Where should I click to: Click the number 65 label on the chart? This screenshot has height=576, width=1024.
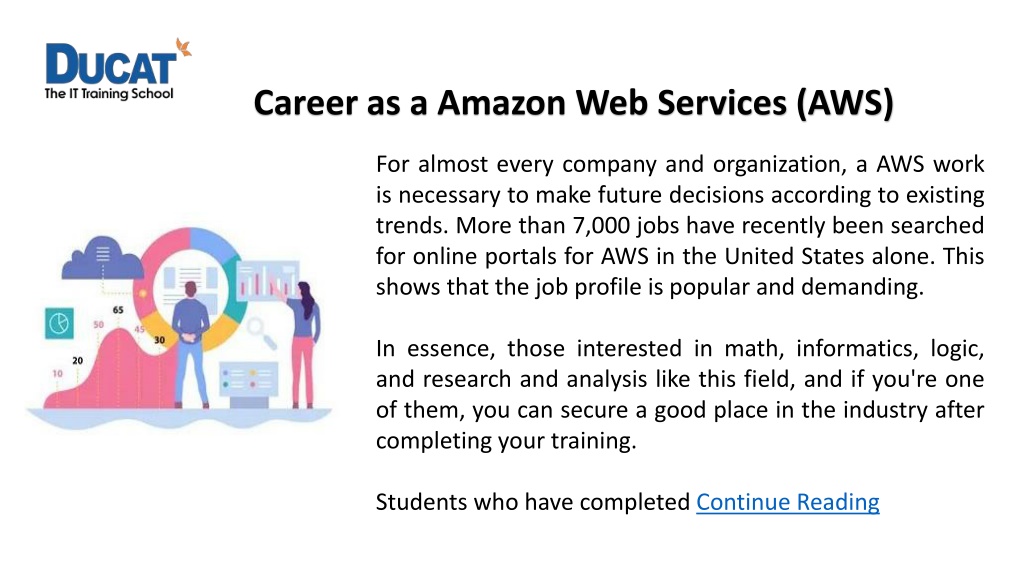click(x=118, y=310)
